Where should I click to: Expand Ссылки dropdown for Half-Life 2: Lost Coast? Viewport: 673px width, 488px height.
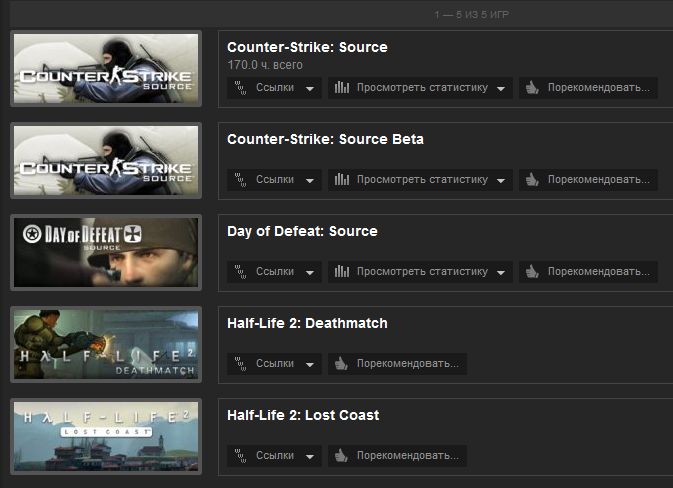[x=274, y=456]
